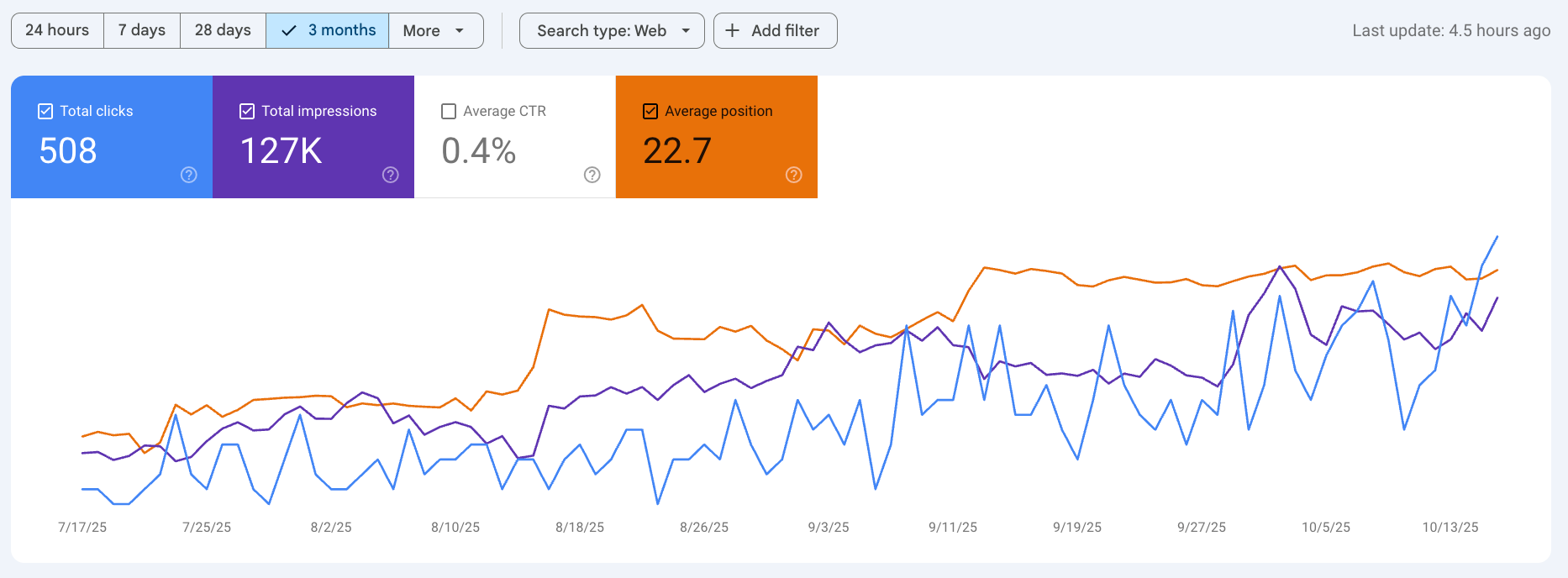Uncheck the Total clicks checkbox
Image resolution: width=1568 pixels, height=578 pixels.
pyautogui.click(x=45, y=111)
